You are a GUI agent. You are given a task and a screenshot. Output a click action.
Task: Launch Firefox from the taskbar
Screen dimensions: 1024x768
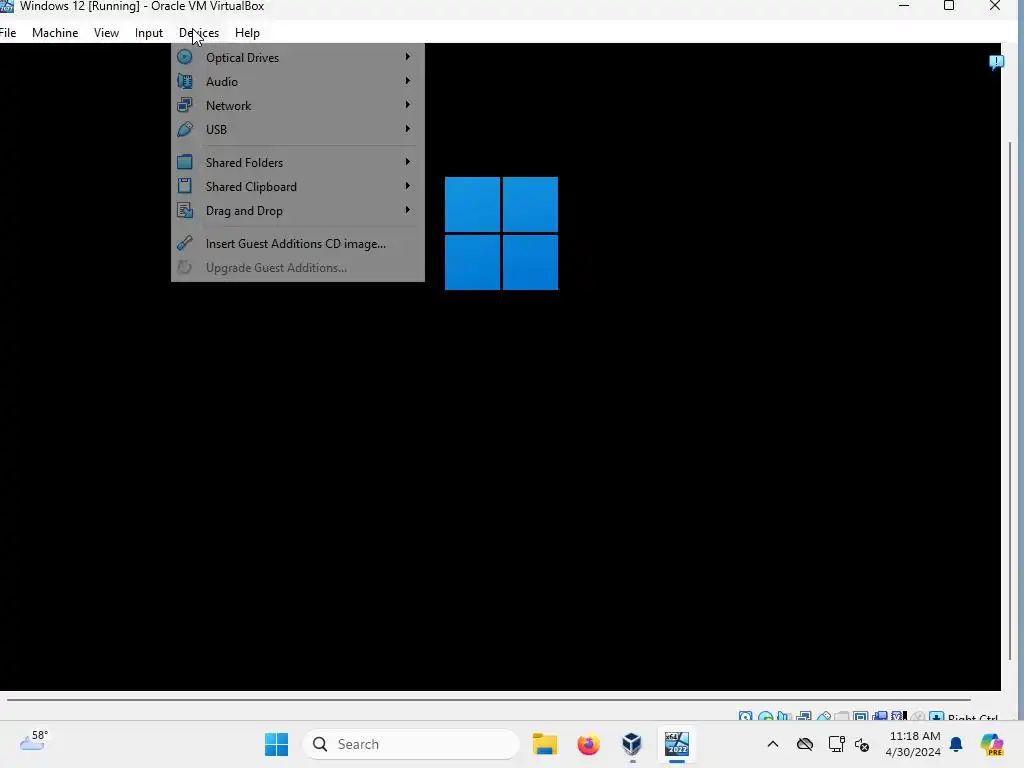point(588,744)
